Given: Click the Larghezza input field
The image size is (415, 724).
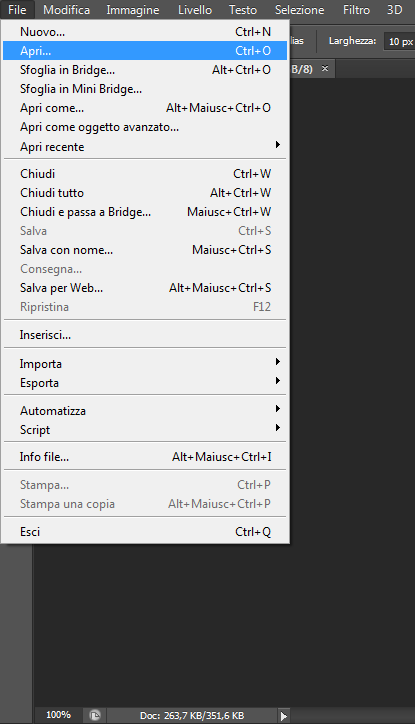Looking at the screenshot, I should [x=400, y=42].
